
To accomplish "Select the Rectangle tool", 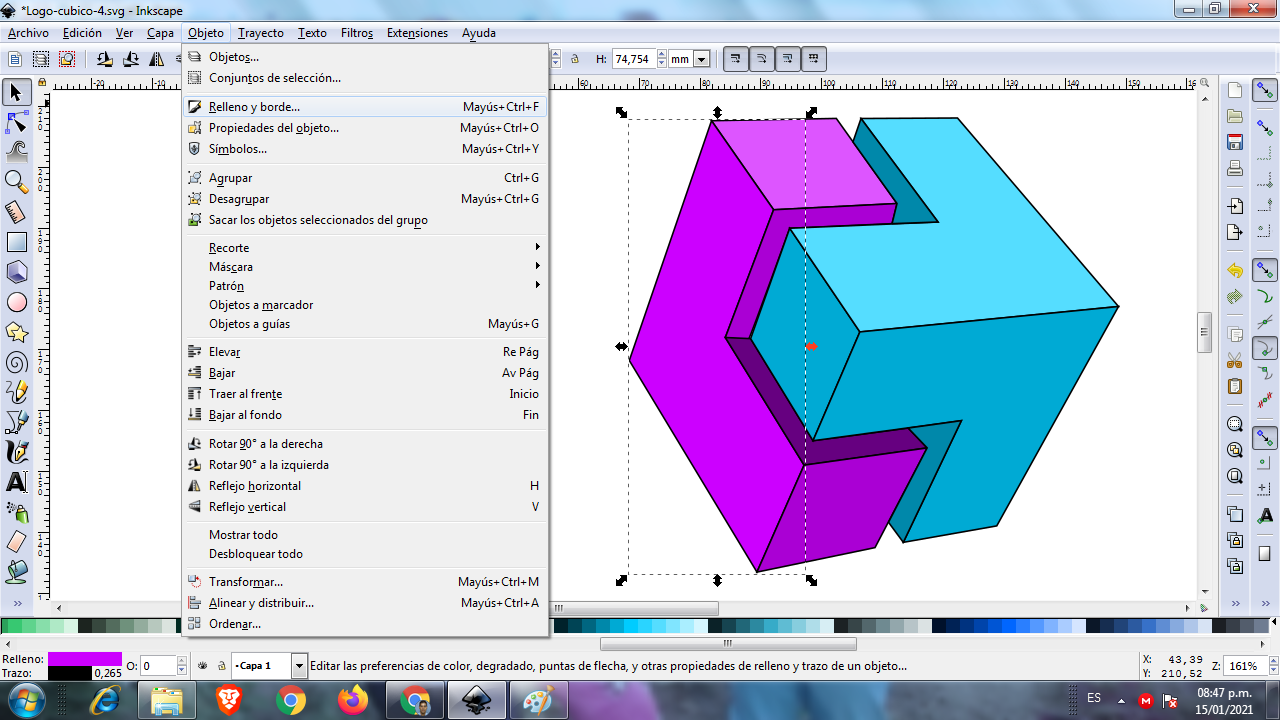I will tap(16, 242).
